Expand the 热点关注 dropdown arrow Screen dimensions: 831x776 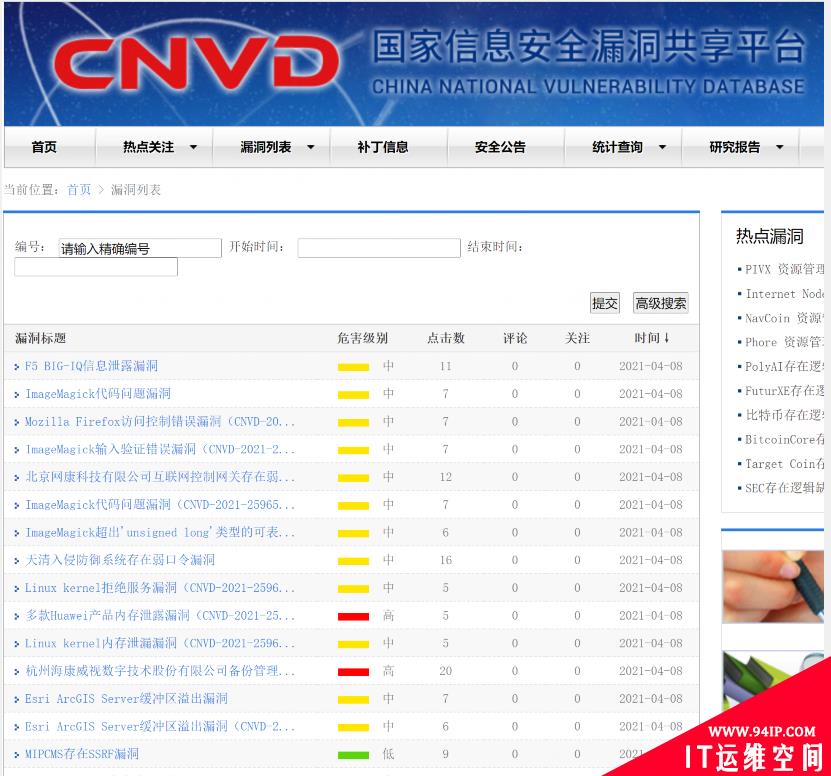(x=193, y=147)
